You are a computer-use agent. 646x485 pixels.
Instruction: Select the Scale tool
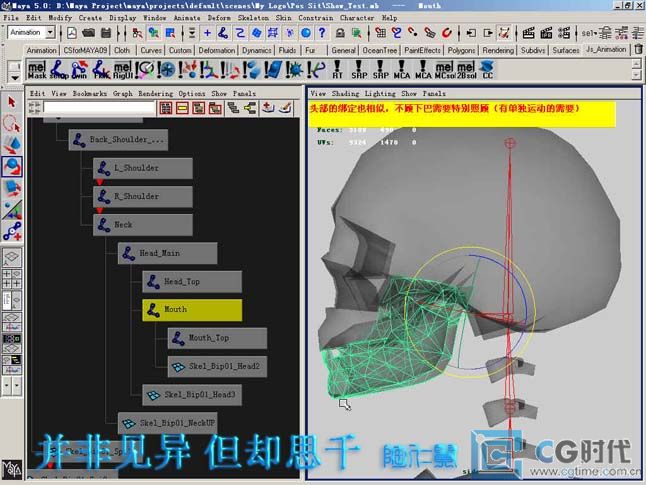click(x=12, y=188)
